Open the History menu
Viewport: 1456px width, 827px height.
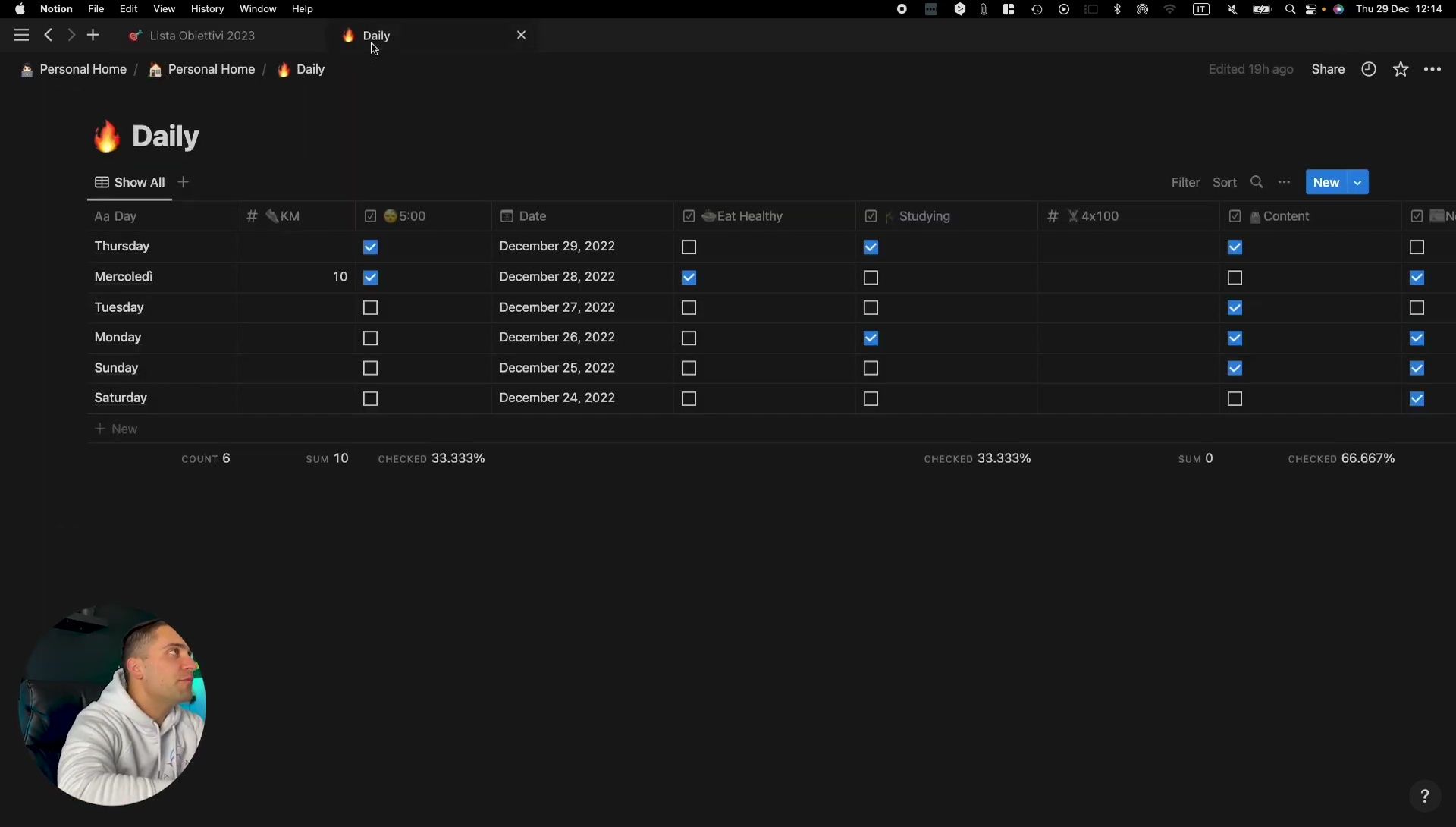tap(207, 9)
